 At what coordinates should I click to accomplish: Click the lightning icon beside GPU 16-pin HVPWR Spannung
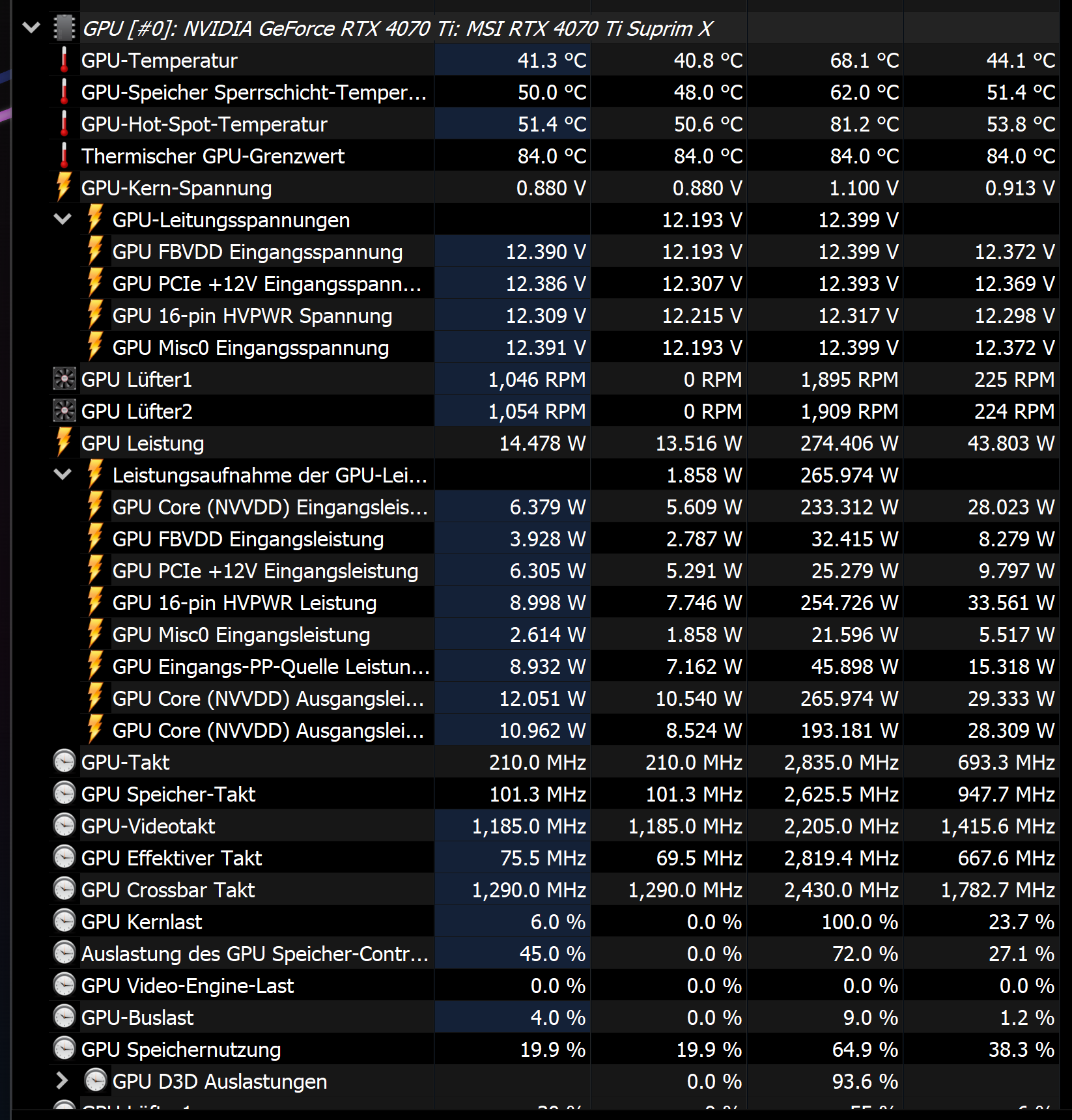(95, 315)
